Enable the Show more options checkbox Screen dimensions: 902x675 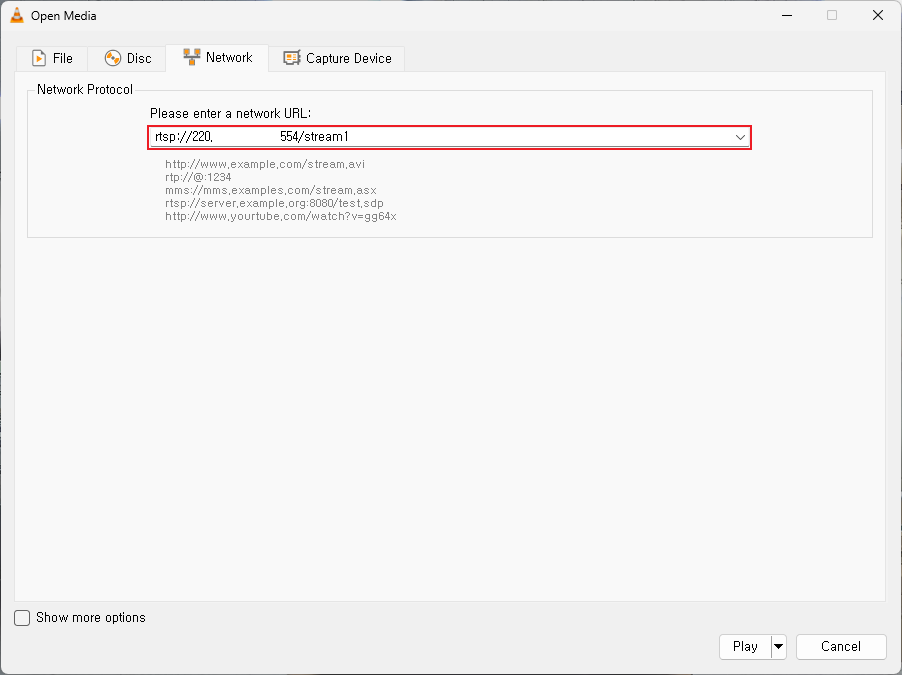tap(22, 618)
